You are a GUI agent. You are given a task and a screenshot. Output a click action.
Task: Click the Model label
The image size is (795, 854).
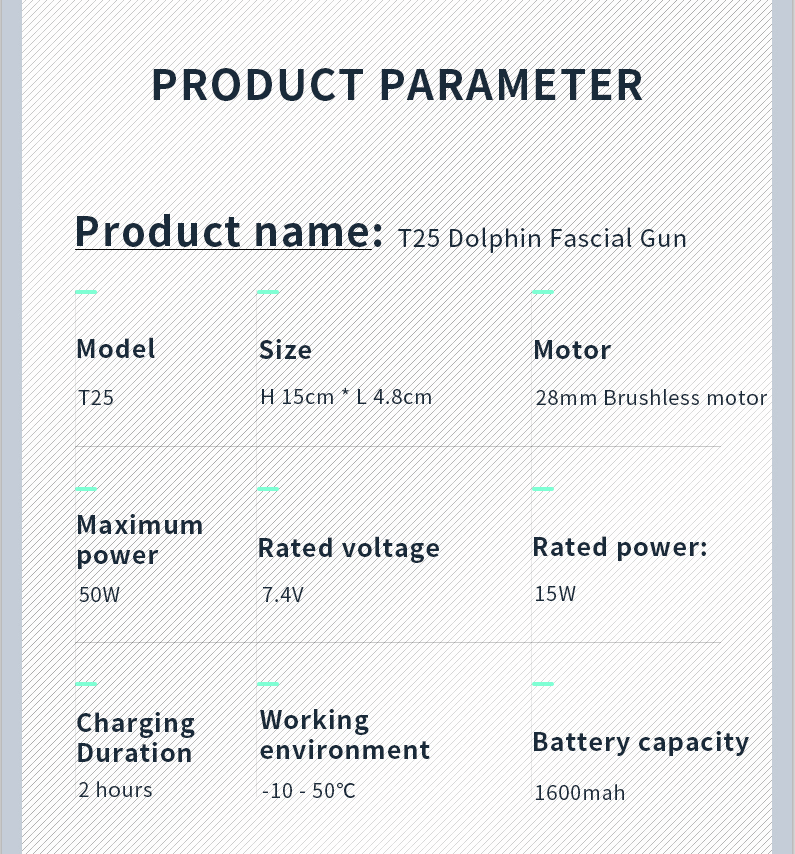pos(116,349)
